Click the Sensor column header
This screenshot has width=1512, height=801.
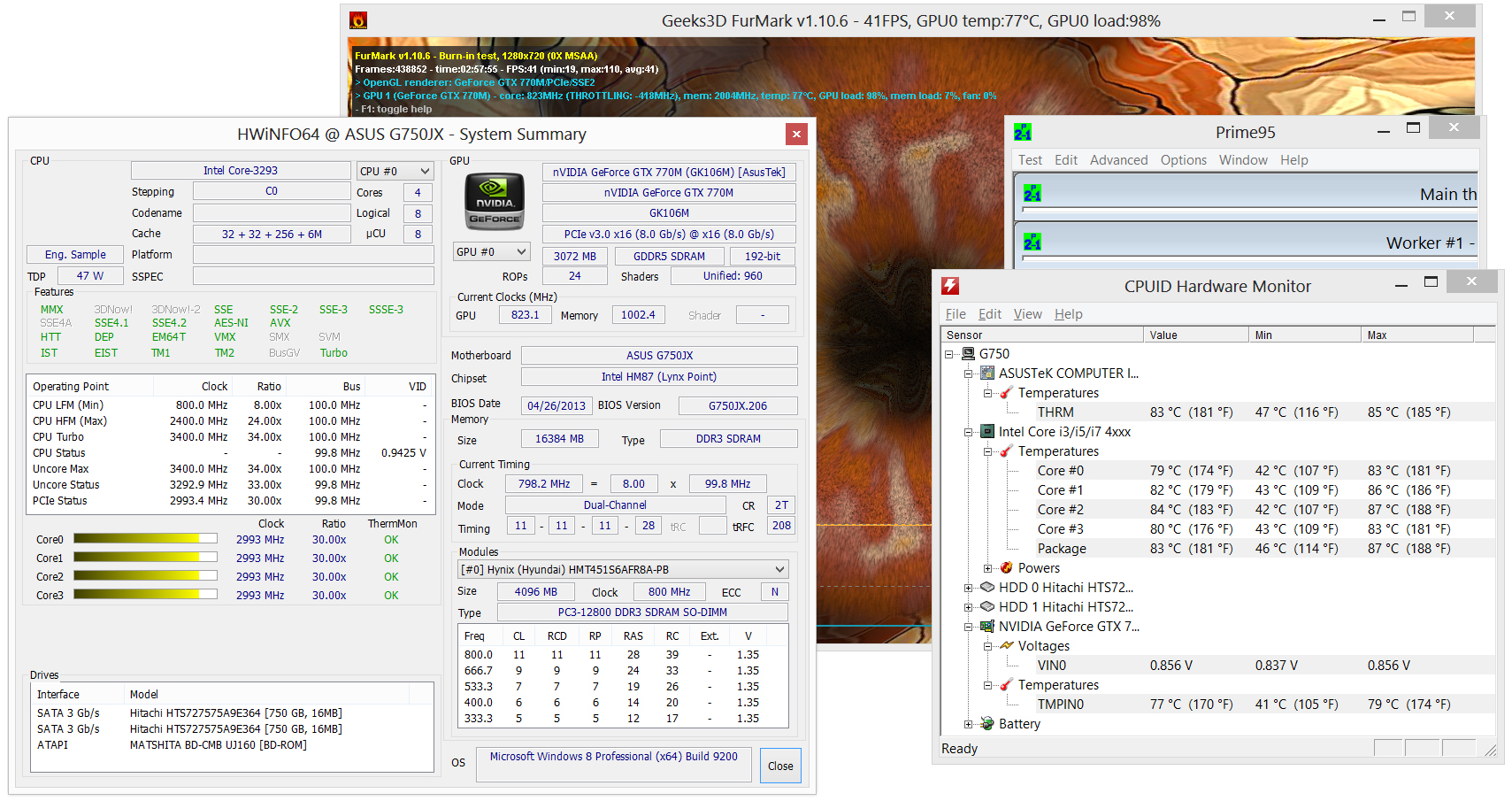click(1042, 335)
